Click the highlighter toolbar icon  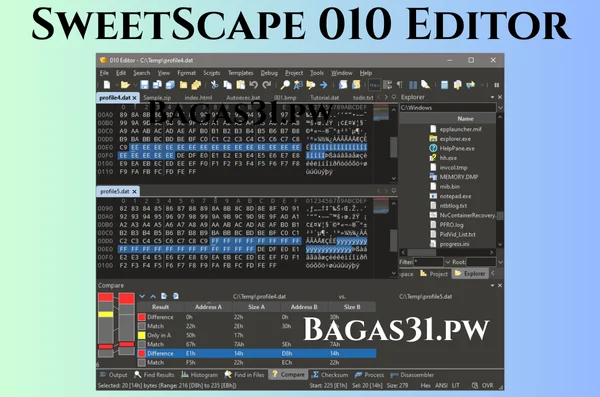pyautogui.click(x=426, y=85)
